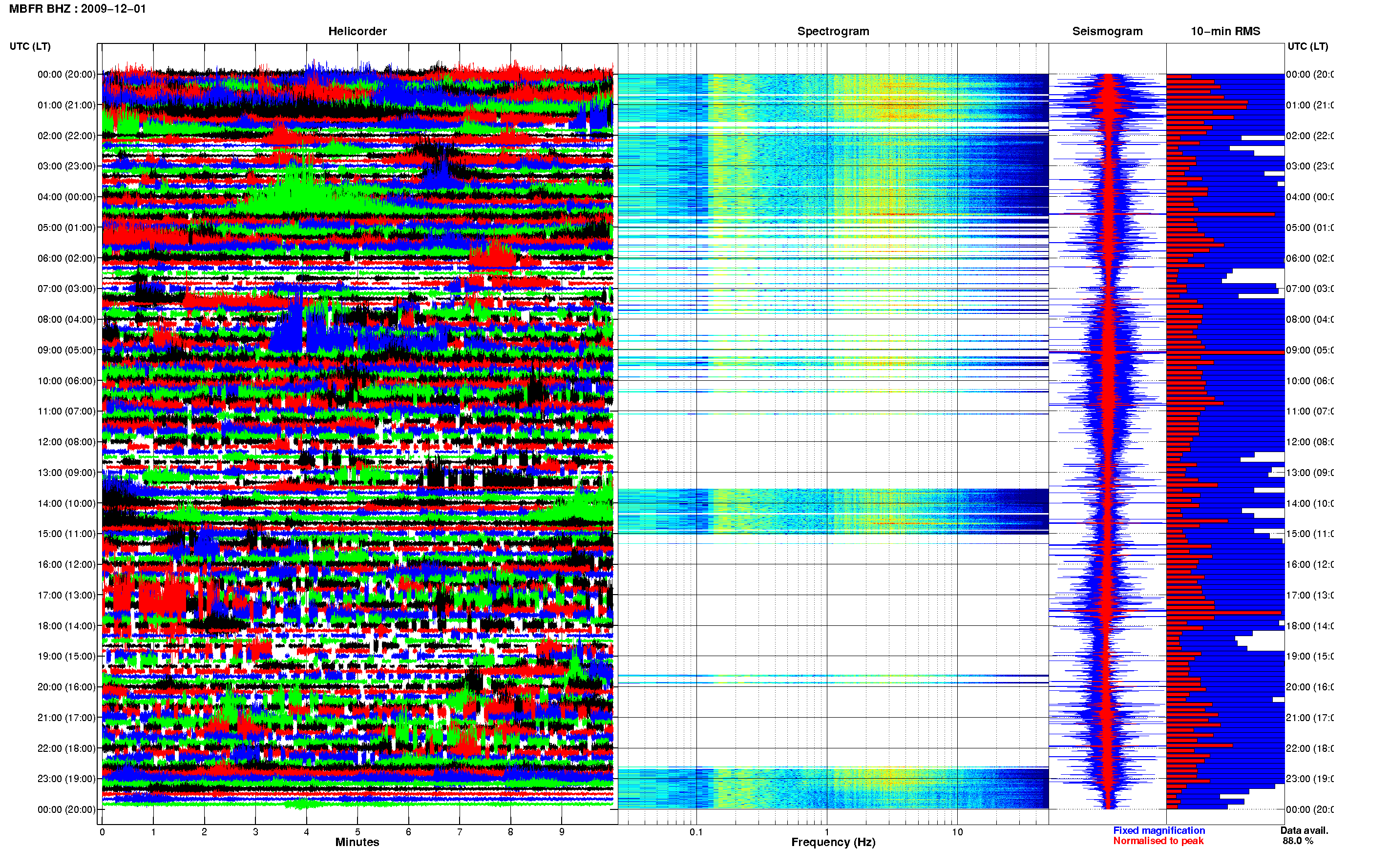
Task: Click the Seismogram panel heading
Action: pyautogui.click(x=1107, y=31)
